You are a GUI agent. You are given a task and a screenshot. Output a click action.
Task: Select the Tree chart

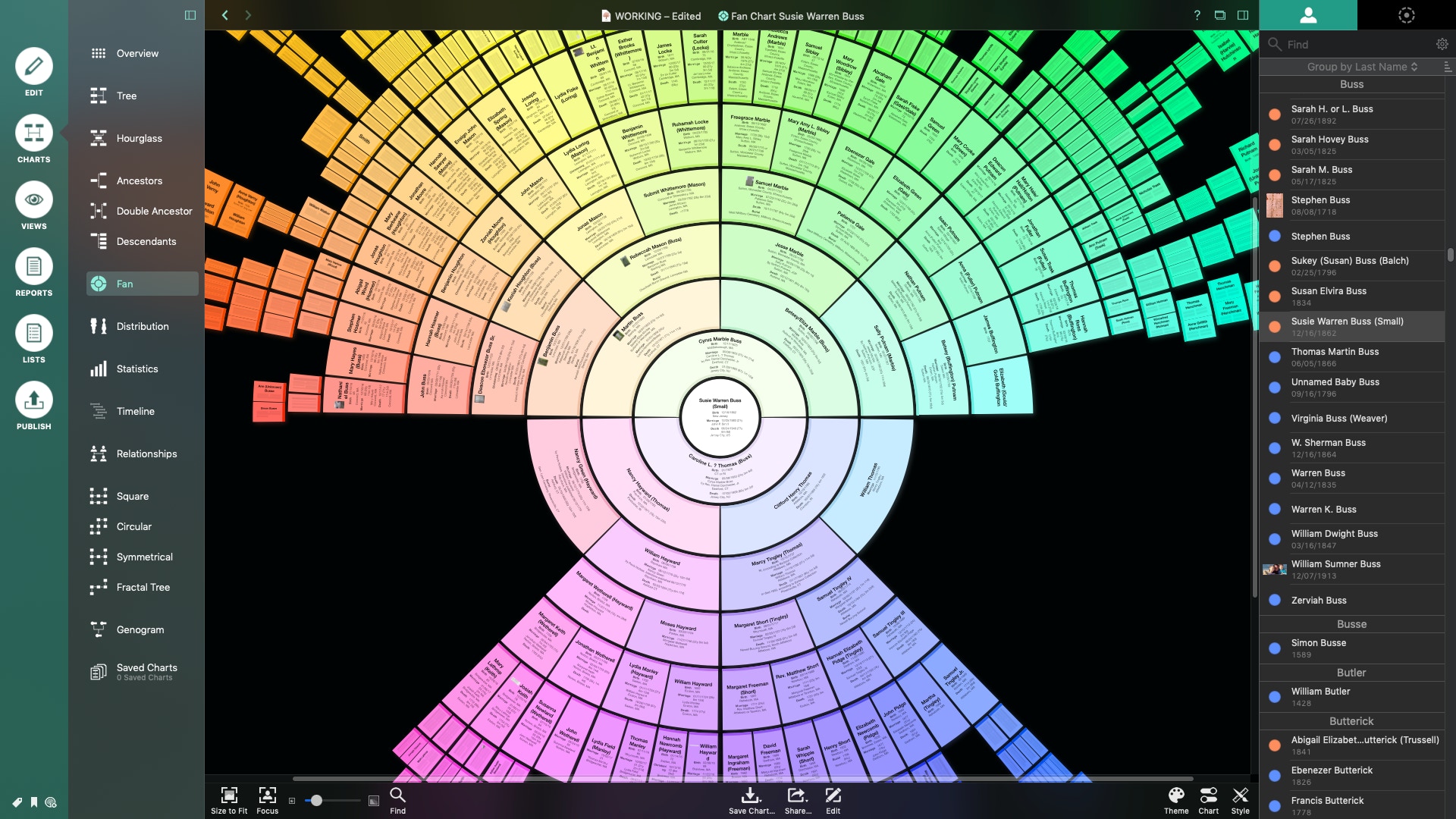[127, 96]
